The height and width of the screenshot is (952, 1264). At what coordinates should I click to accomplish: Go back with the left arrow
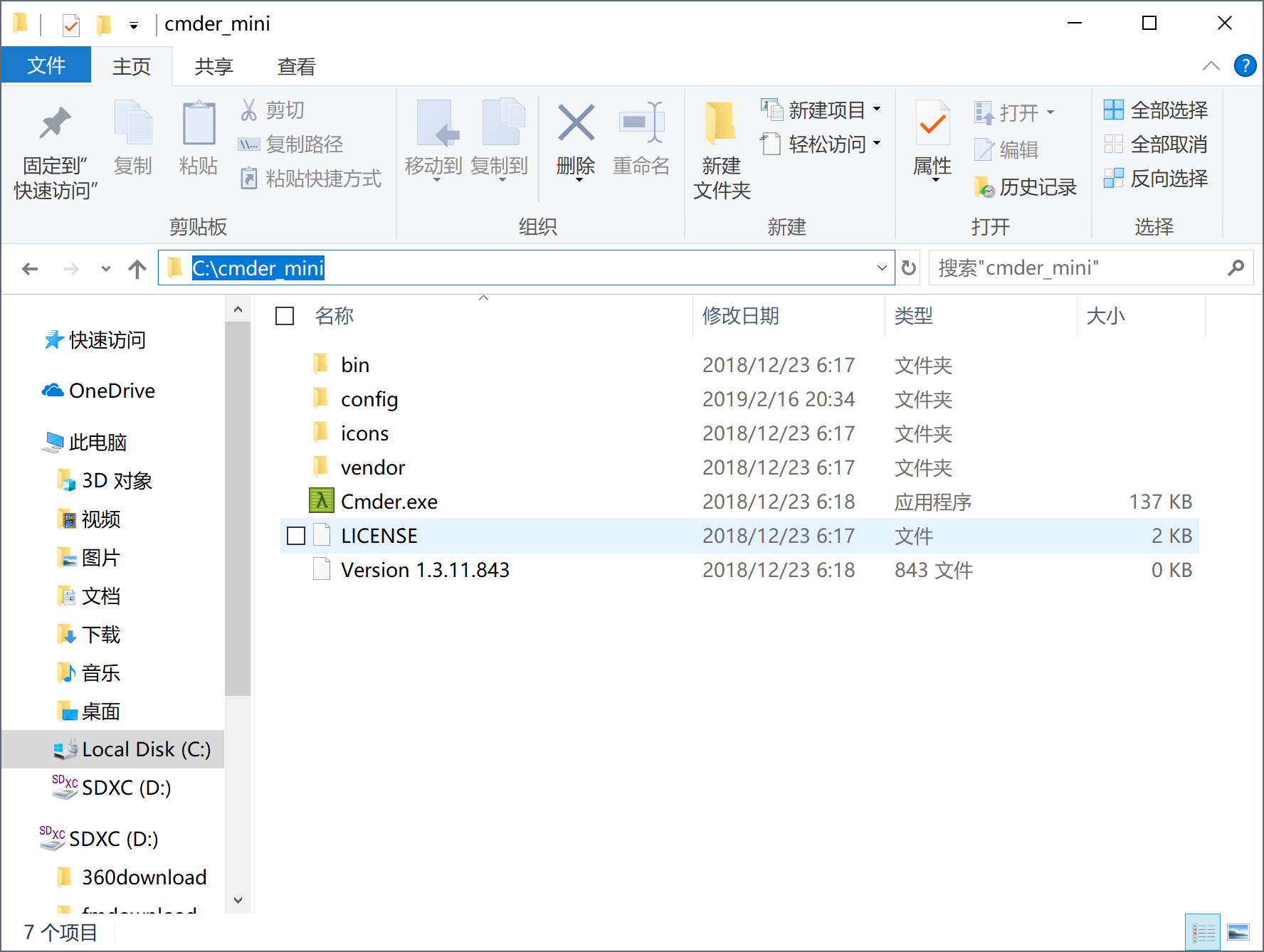[30, 269]
